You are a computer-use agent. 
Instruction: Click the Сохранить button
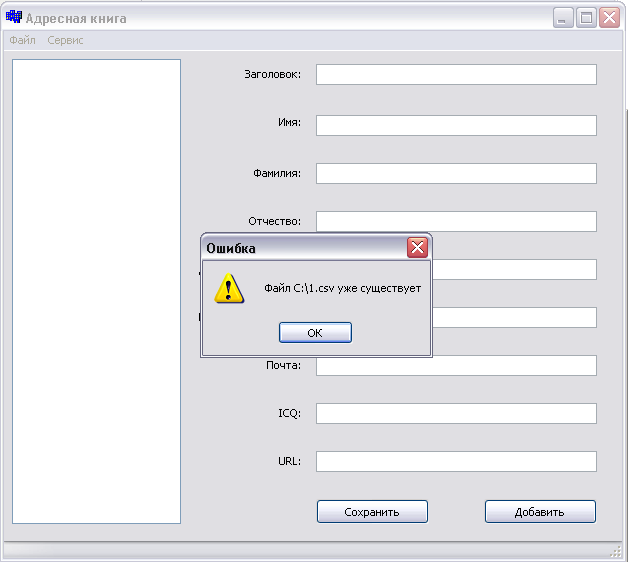click(x=372, y=512)
